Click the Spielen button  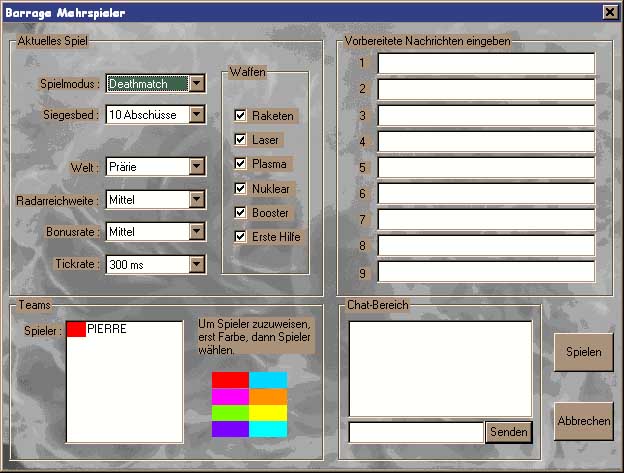583,352
